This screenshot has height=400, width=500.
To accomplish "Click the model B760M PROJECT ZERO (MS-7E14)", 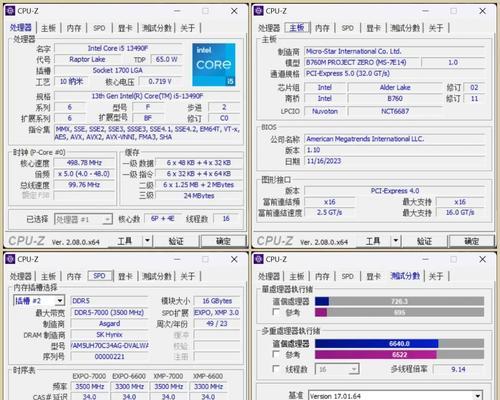I will 361,62.
